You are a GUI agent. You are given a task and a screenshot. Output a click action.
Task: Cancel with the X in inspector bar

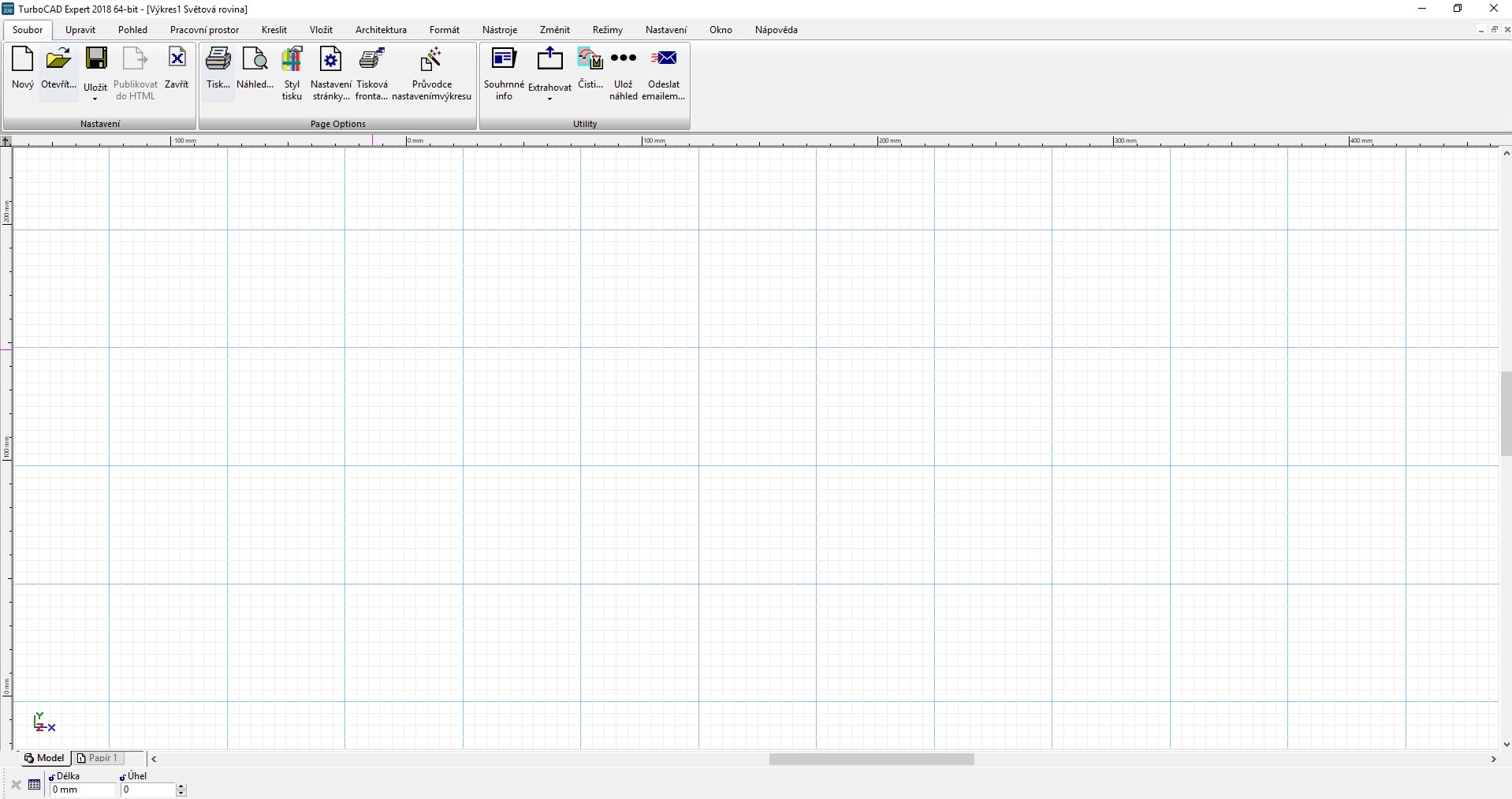pyautogui.click(x=16, y=785)
